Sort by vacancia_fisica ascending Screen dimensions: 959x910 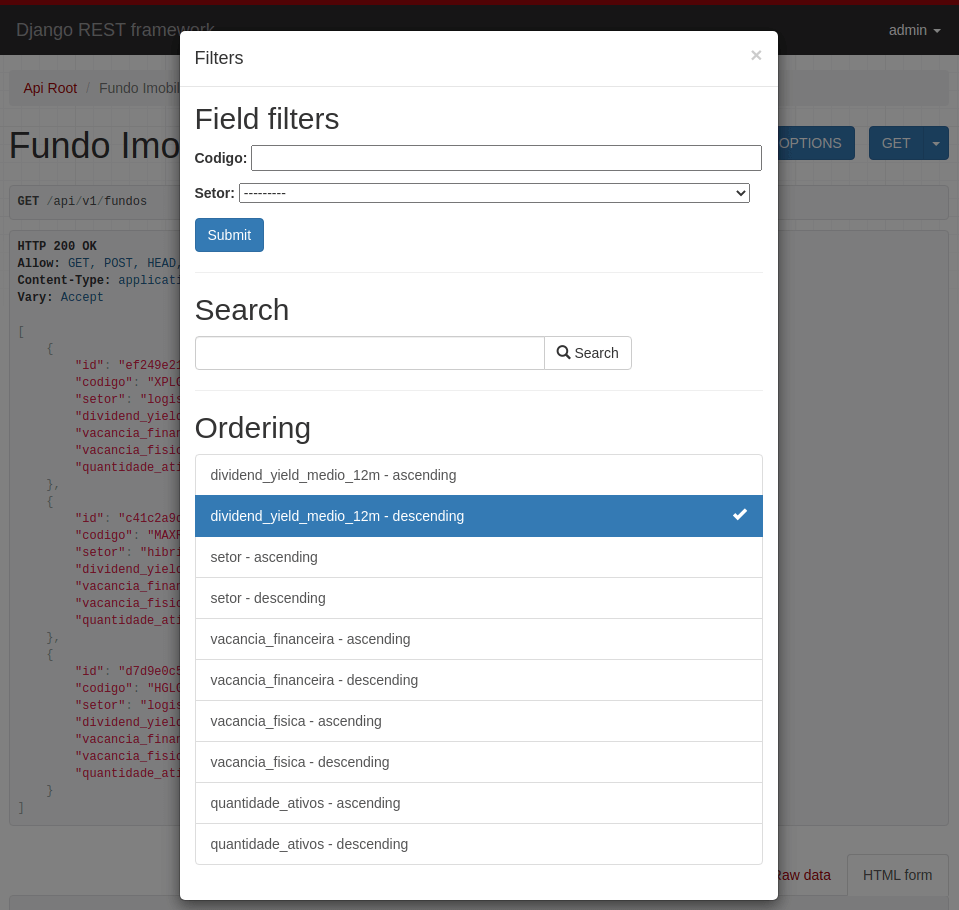click(x=478, y=721)
